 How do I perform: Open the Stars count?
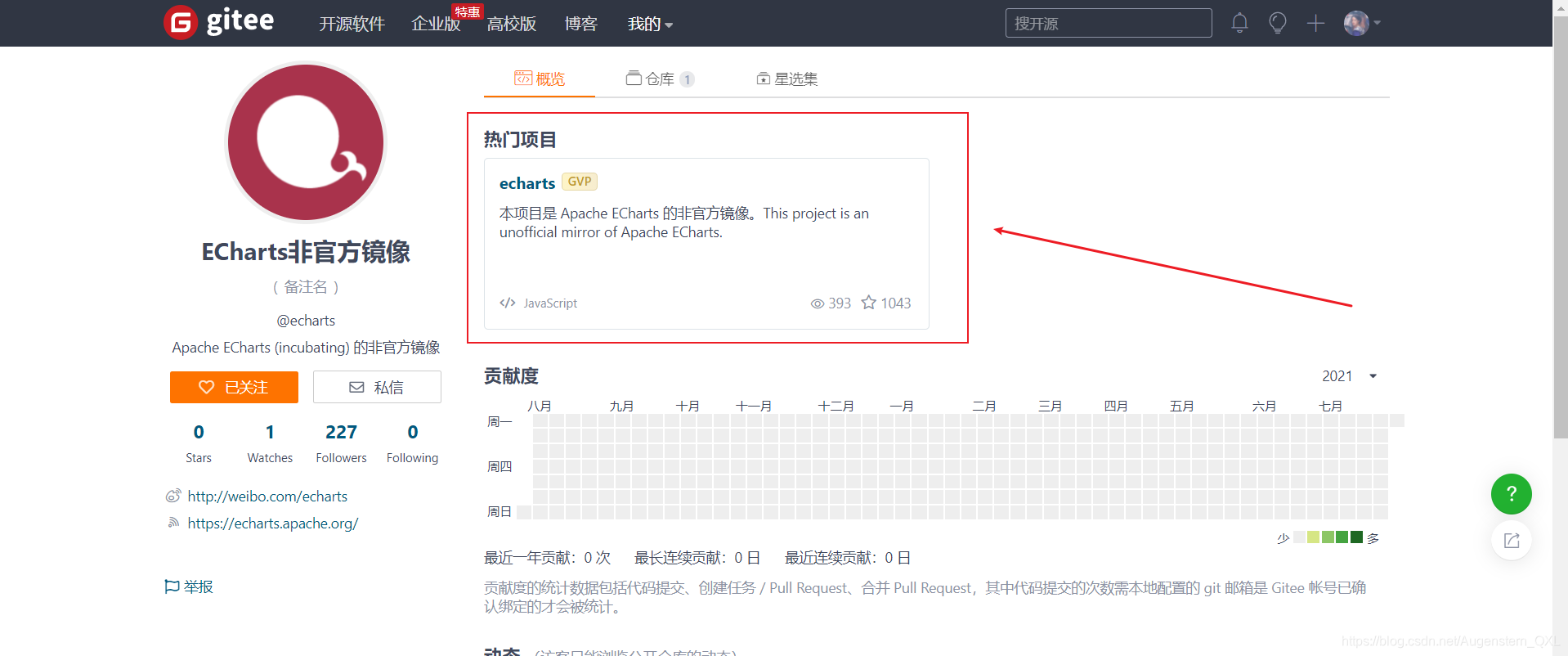199,443
